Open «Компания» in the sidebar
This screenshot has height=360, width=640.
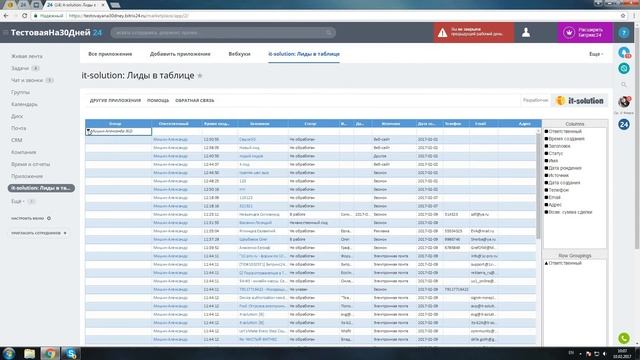click(24, 152)
